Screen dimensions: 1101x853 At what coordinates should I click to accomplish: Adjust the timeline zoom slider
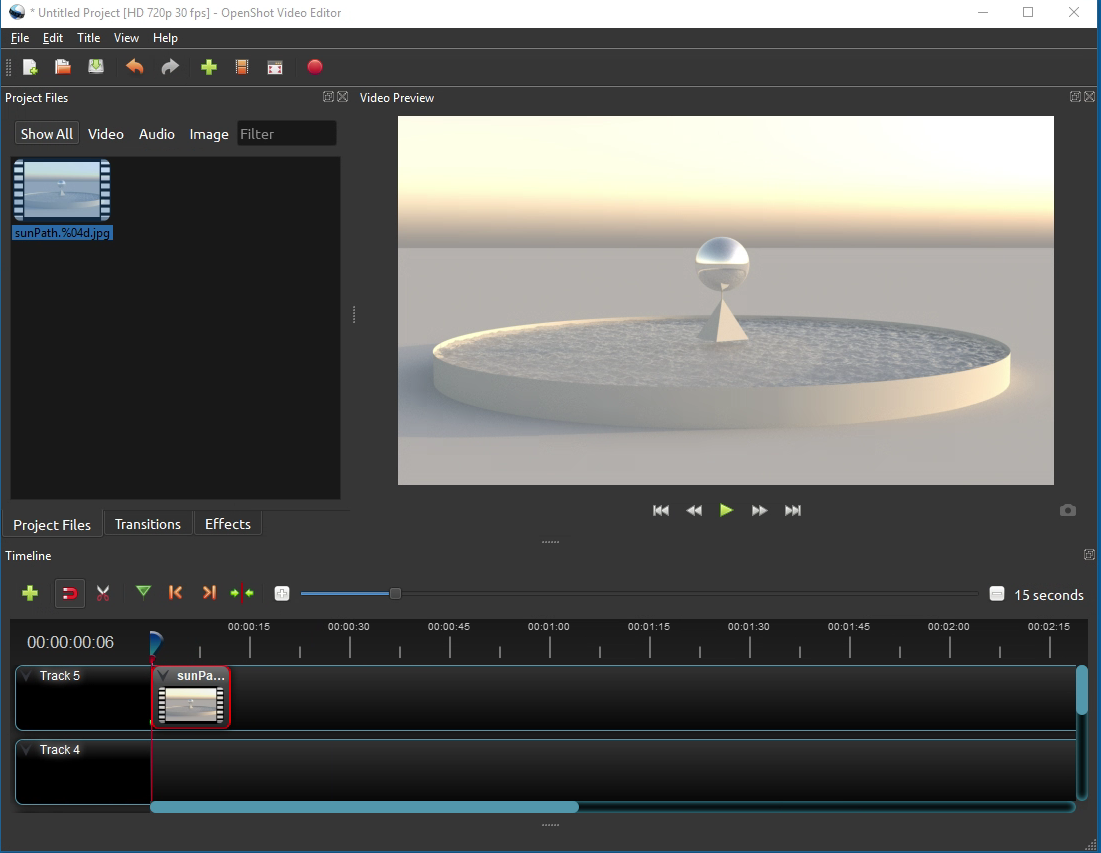[394, 592]
